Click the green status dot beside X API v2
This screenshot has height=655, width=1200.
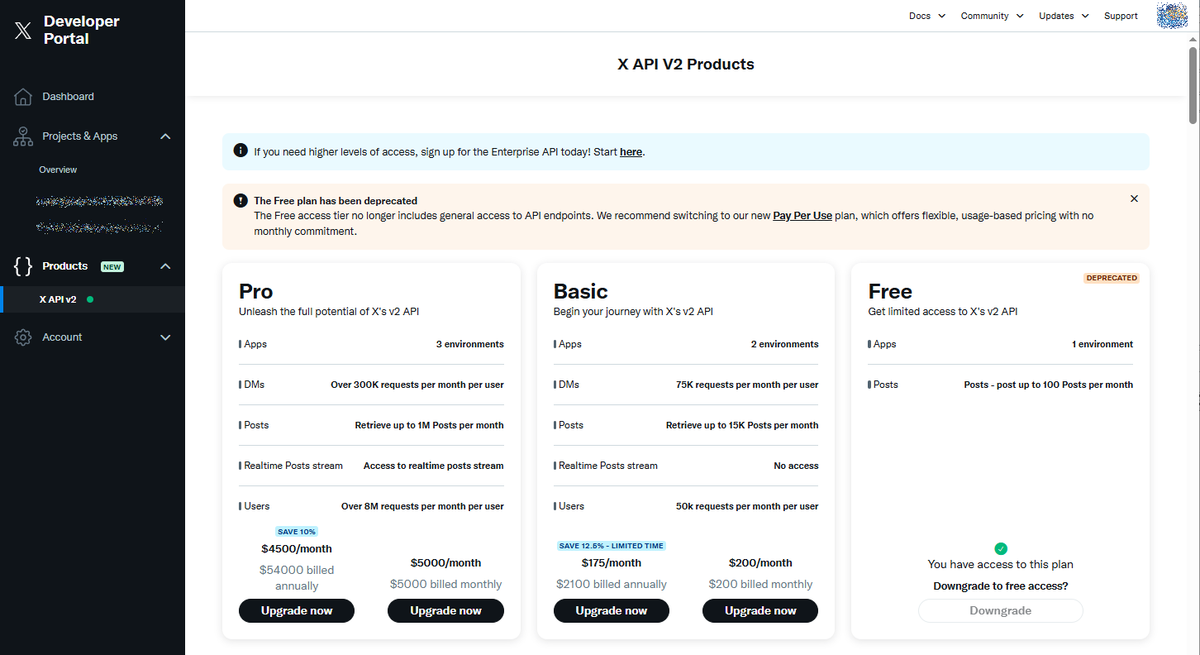[x=90, y=299]
